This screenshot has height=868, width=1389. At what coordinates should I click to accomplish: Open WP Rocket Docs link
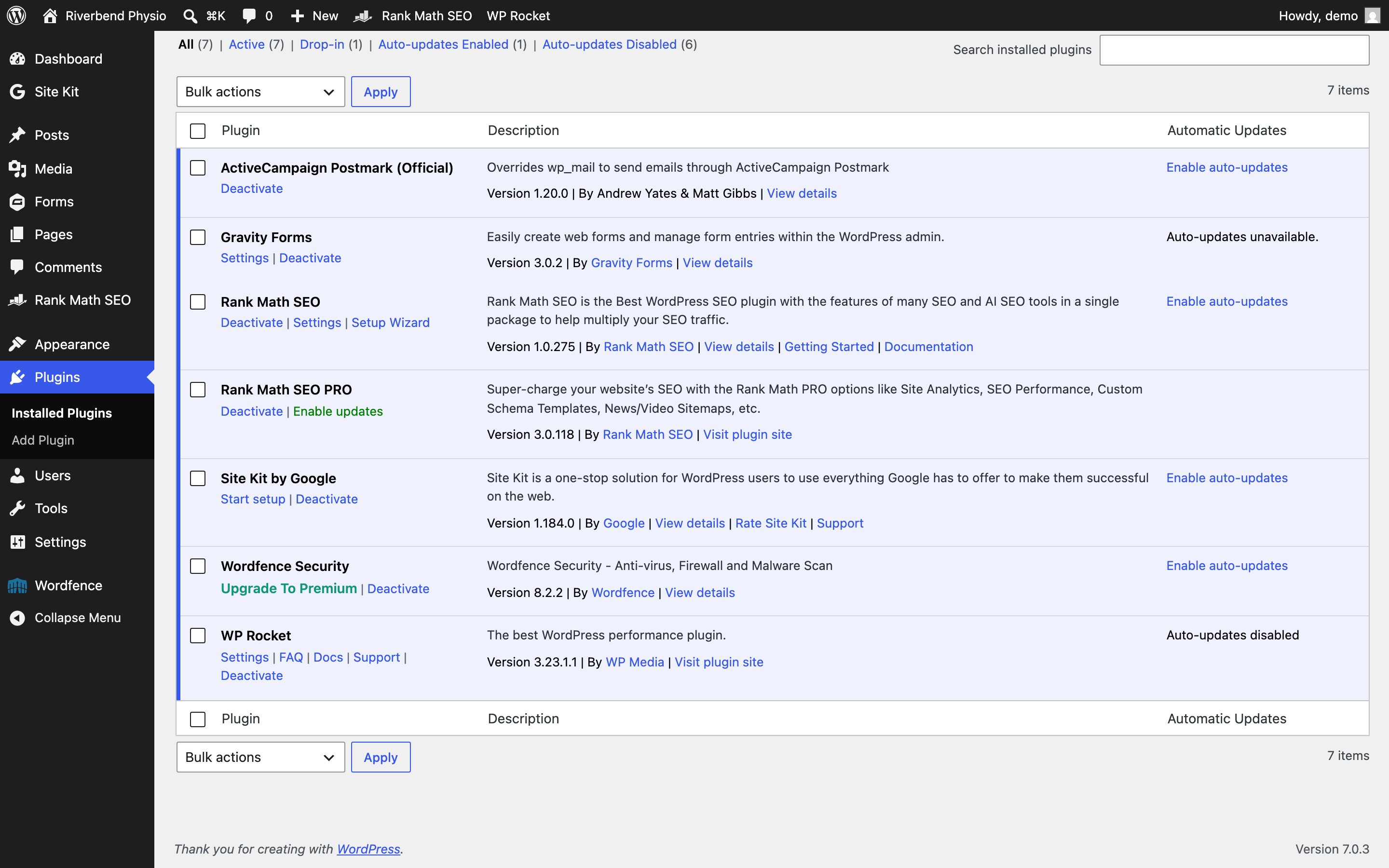(328, 657)
